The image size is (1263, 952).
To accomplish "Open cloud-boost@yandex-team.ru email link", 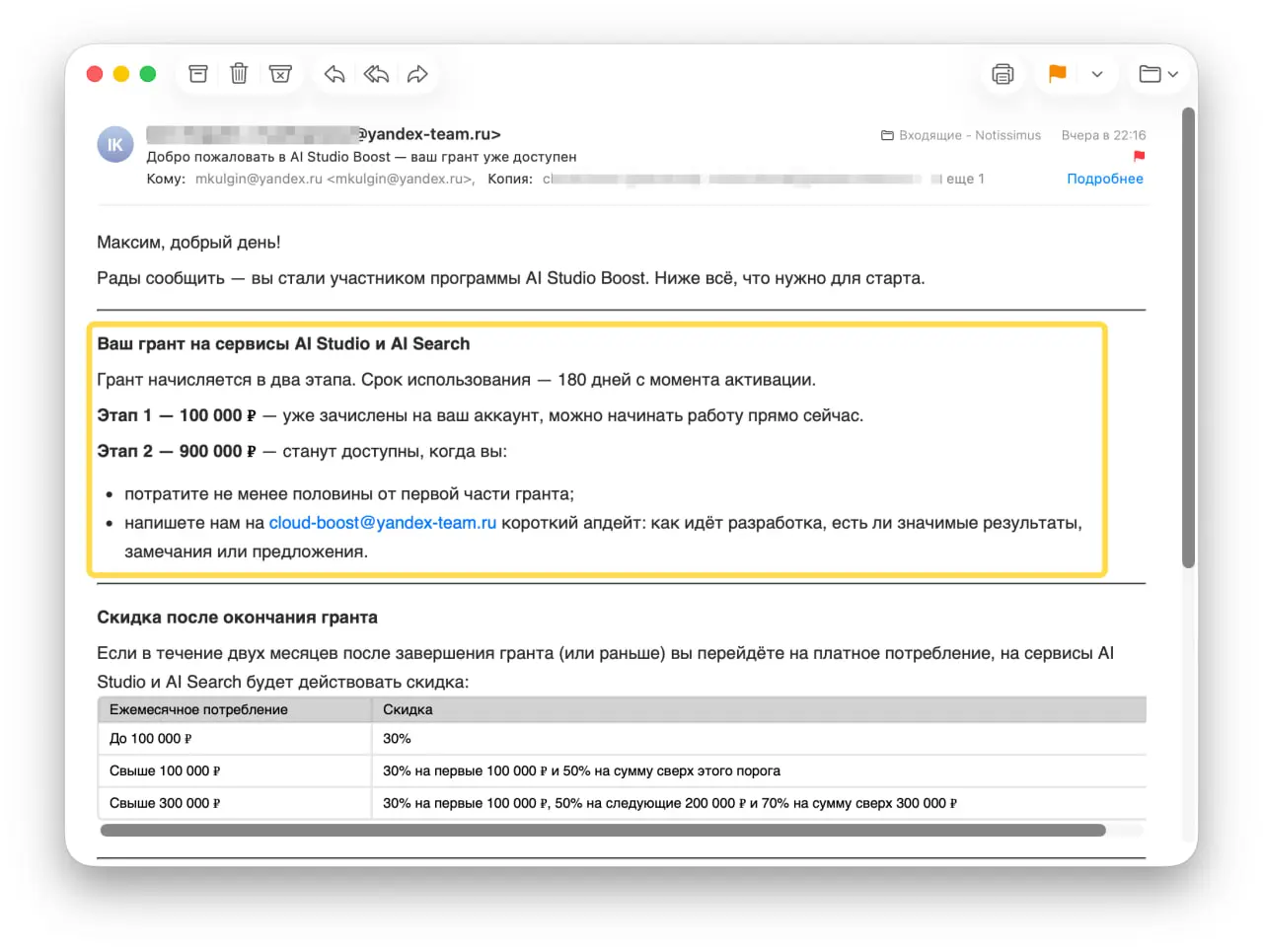I will [x=383, y=523].
